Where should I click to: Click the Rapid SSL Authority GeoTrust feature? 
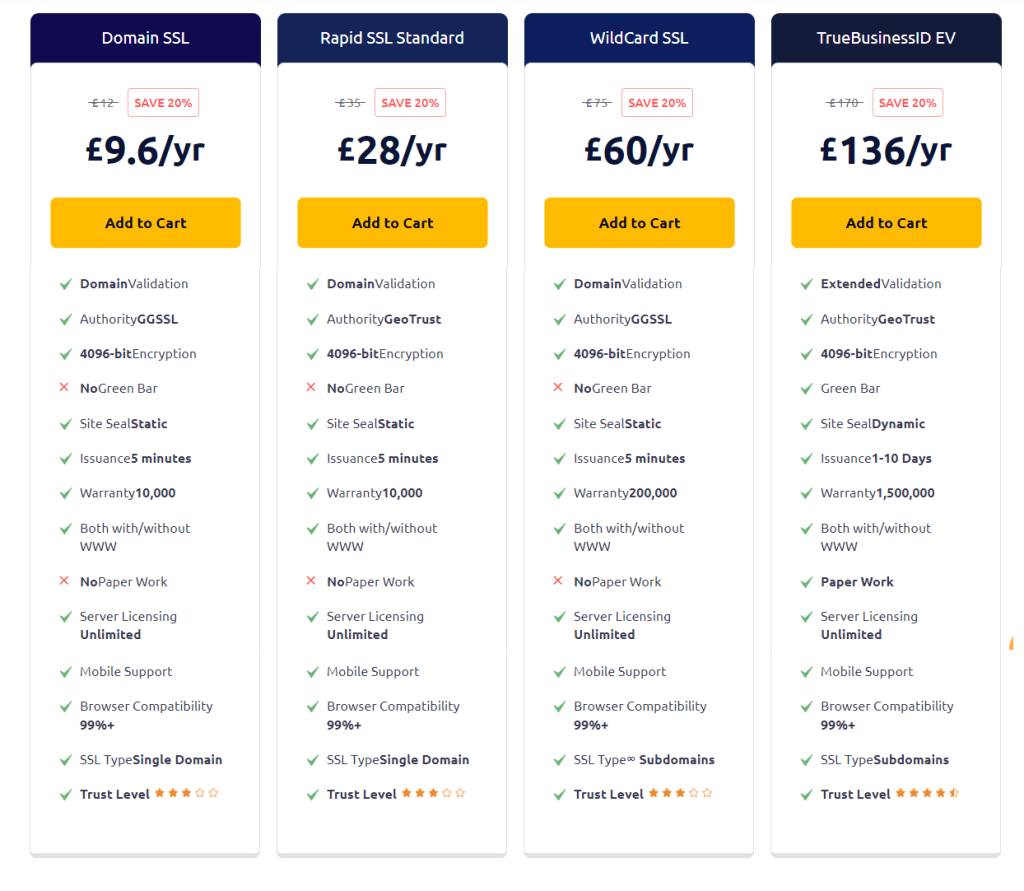[x=384, y=319]
